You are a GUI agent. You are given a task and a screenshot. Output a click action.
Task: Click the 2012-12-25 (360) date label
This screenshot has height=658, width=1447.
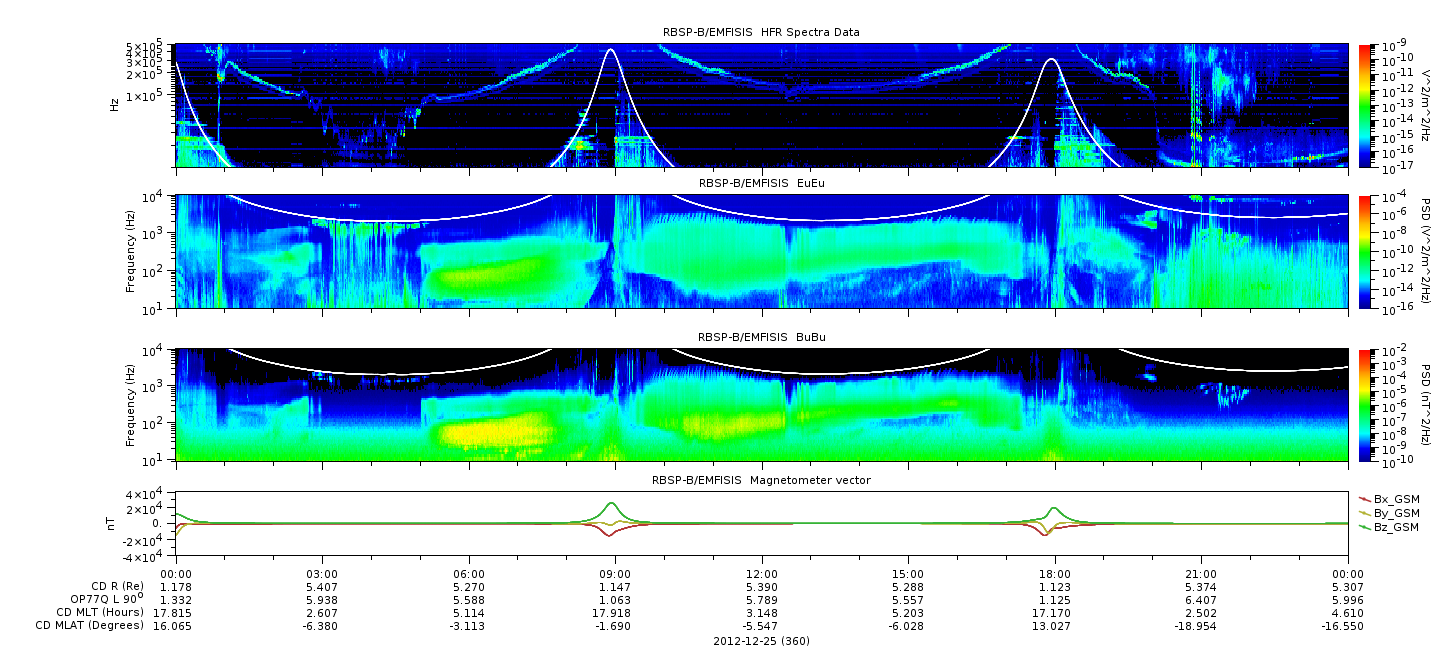click(x=761, y=640)
